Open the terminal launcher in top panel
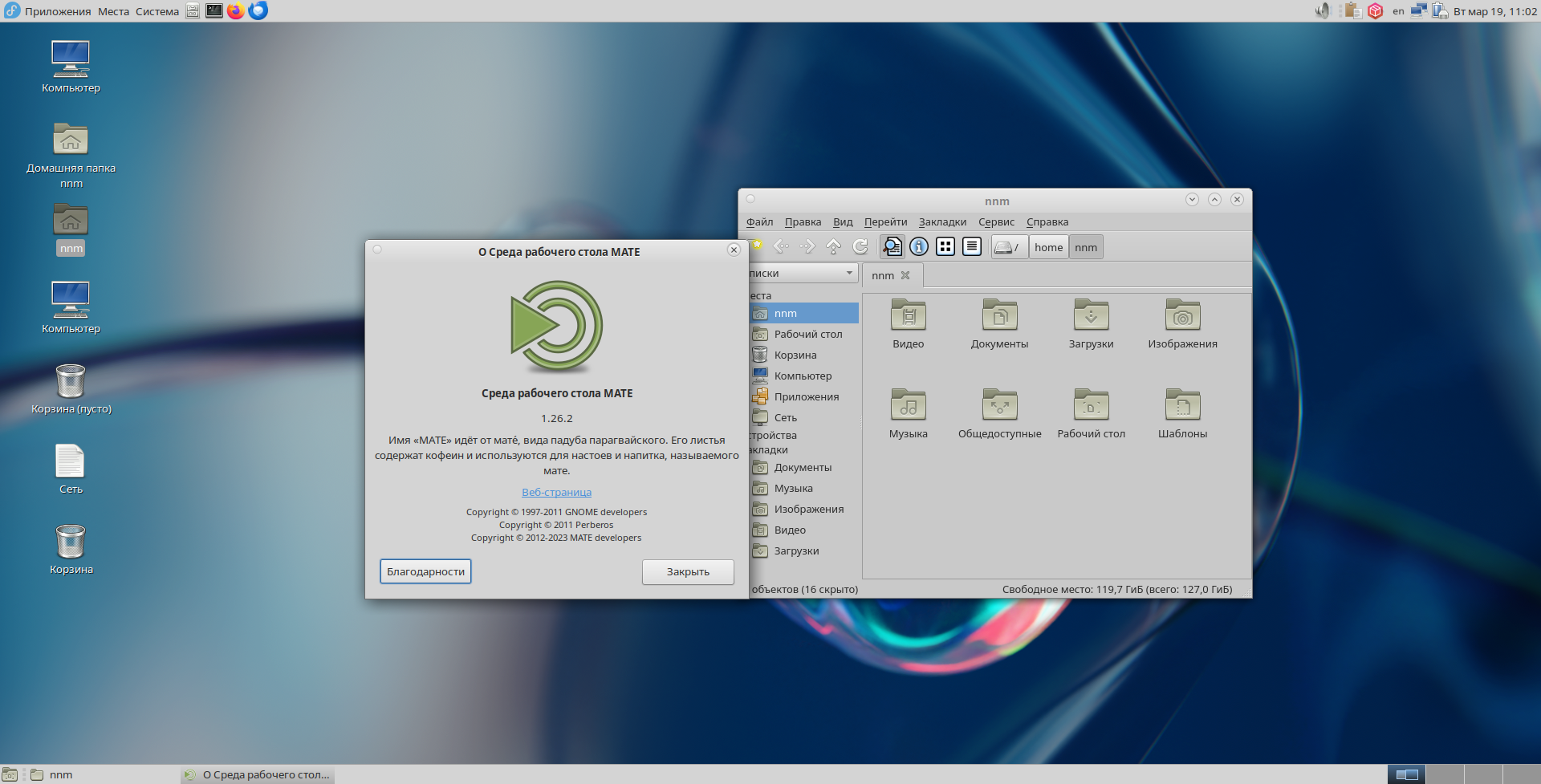The image size is (1541, 784). coord(213,10)
